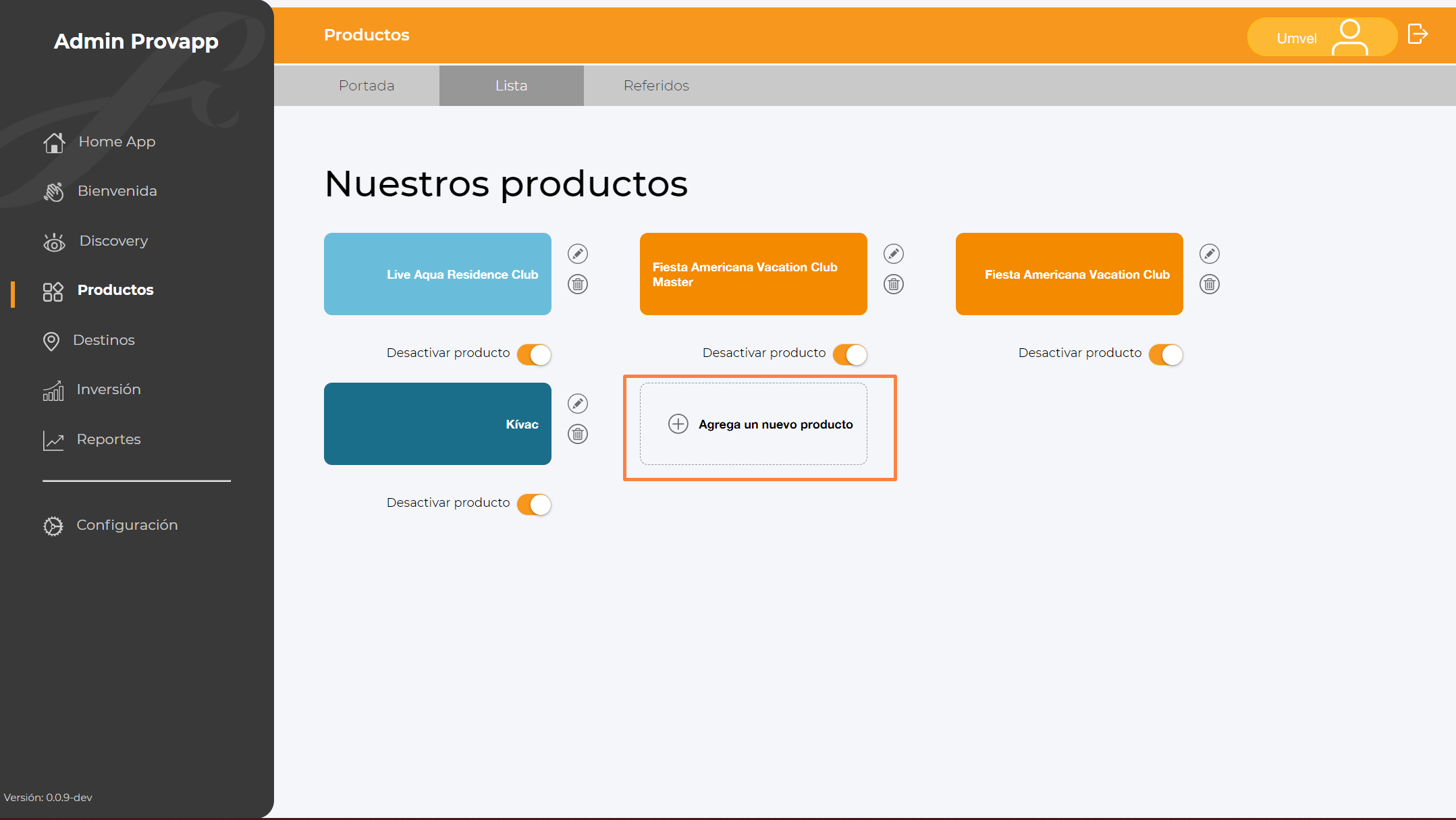Disable the Kívac product toggle
The image size is (1456, 820).
pos(534,504)
